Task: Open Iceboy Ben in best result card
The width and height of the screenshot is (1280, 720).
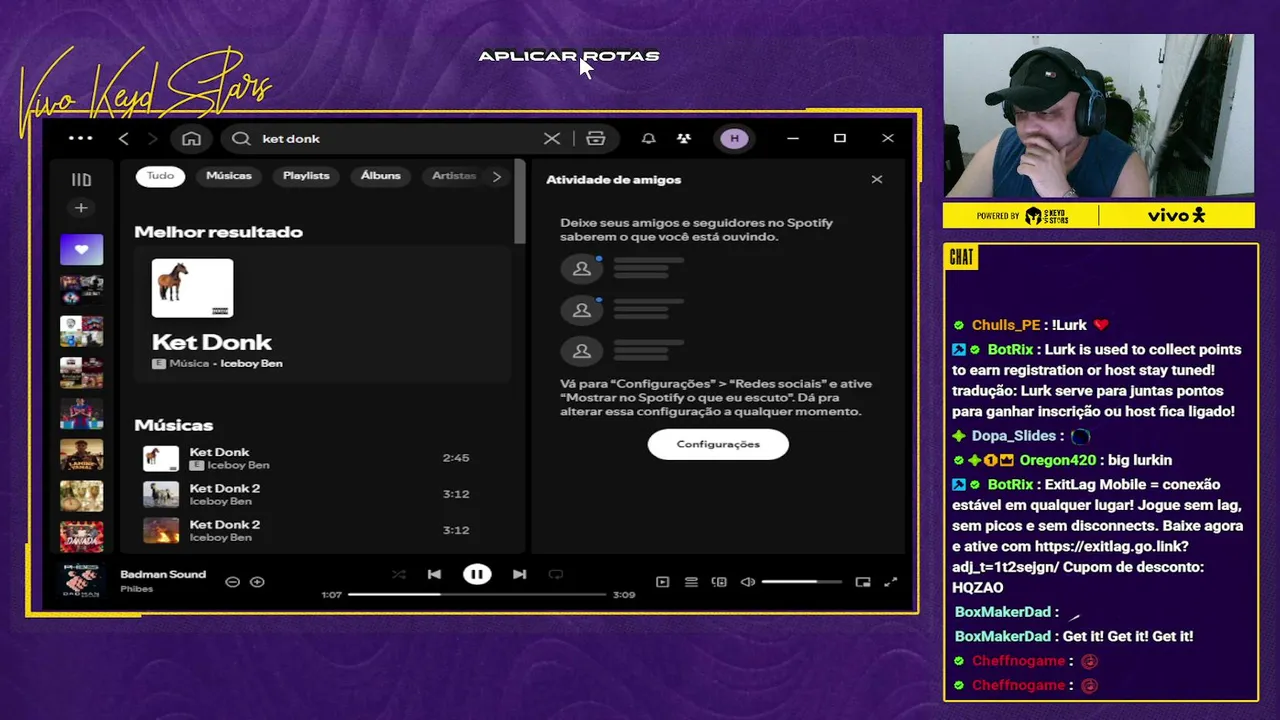Action: [251, 363]
